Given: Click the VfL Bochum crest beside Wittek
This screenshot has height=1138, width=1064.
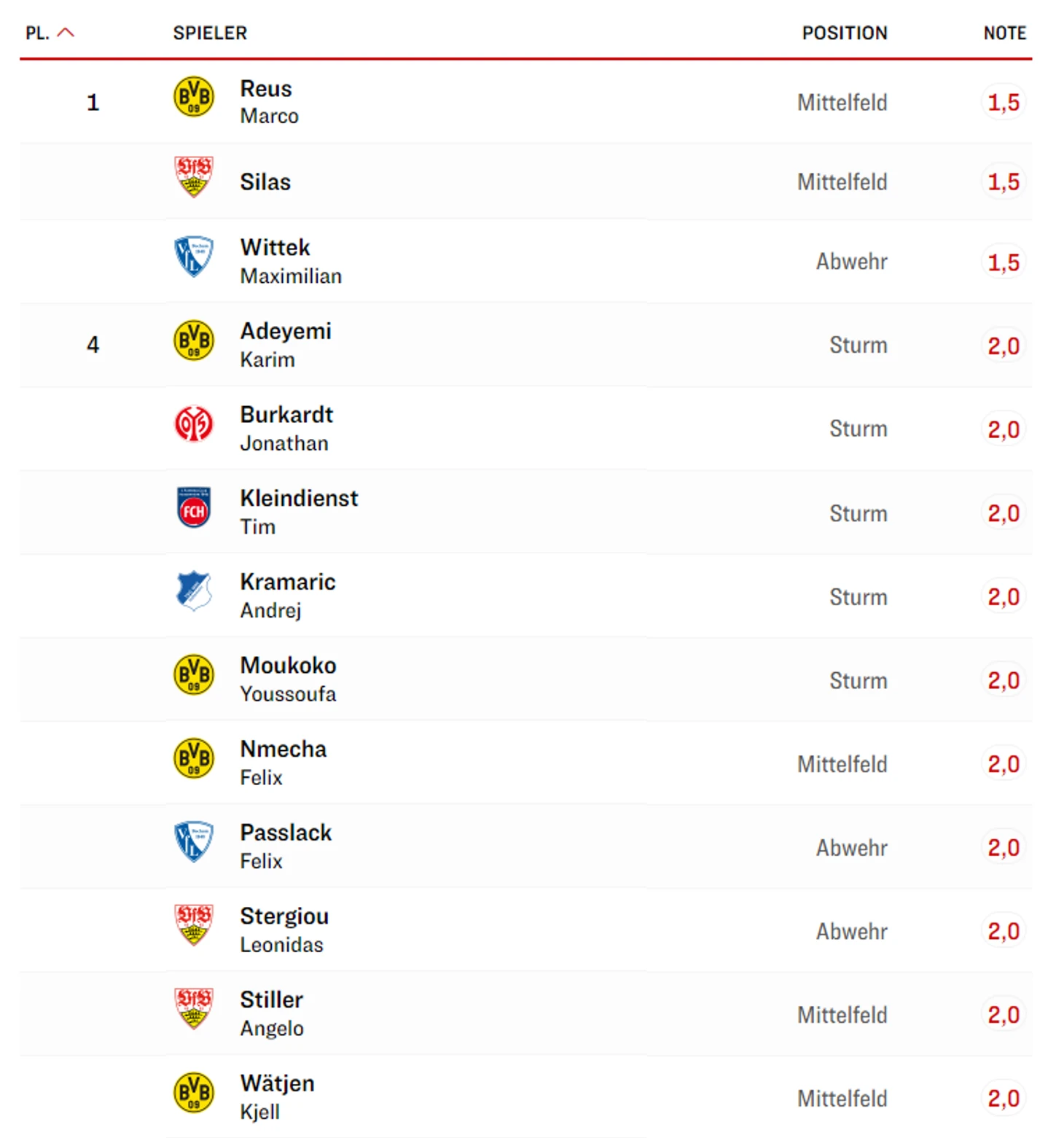Looking at the screenshot, I should [194, 256].
